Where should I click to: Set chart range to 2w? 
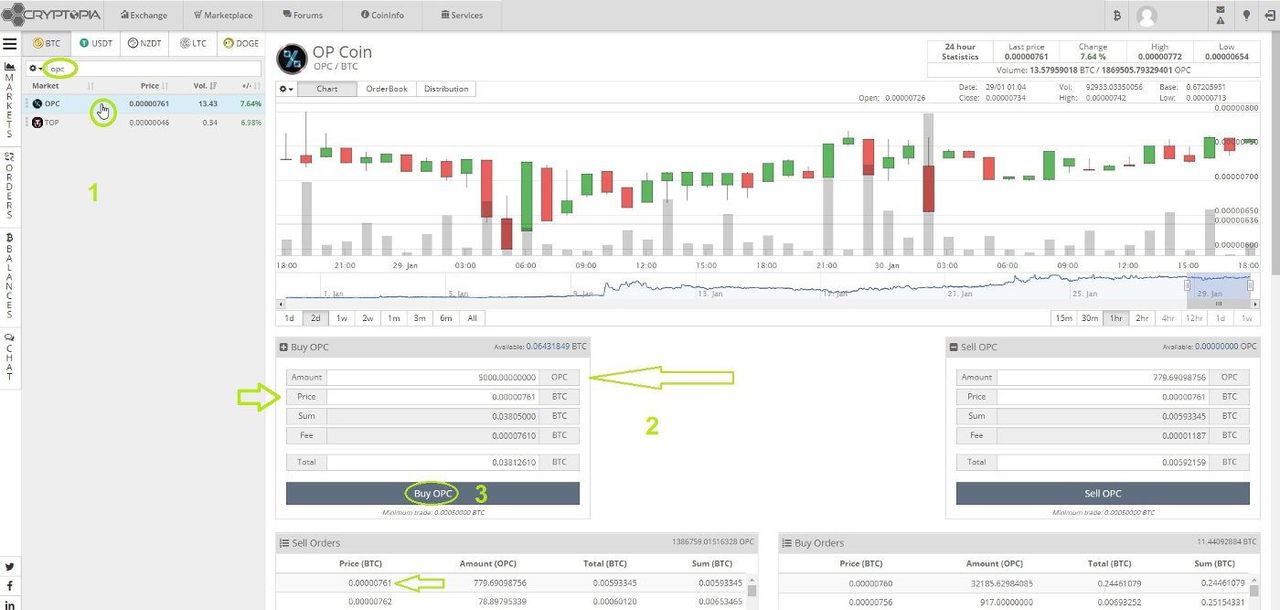click(x=368, y=318)
